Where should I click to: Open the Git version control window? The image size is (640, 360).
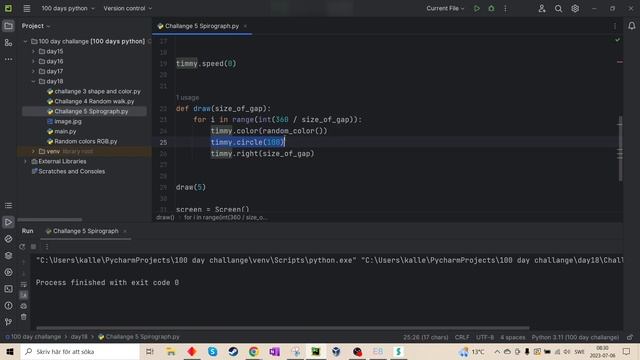pos(8,322)
